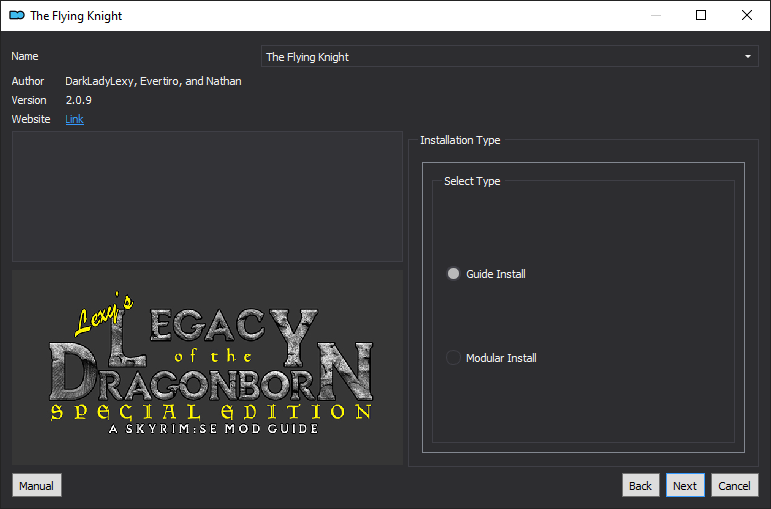Open the Name dropdown arrow
This screenshot has width=771, height=509.
tap(747, 57)
